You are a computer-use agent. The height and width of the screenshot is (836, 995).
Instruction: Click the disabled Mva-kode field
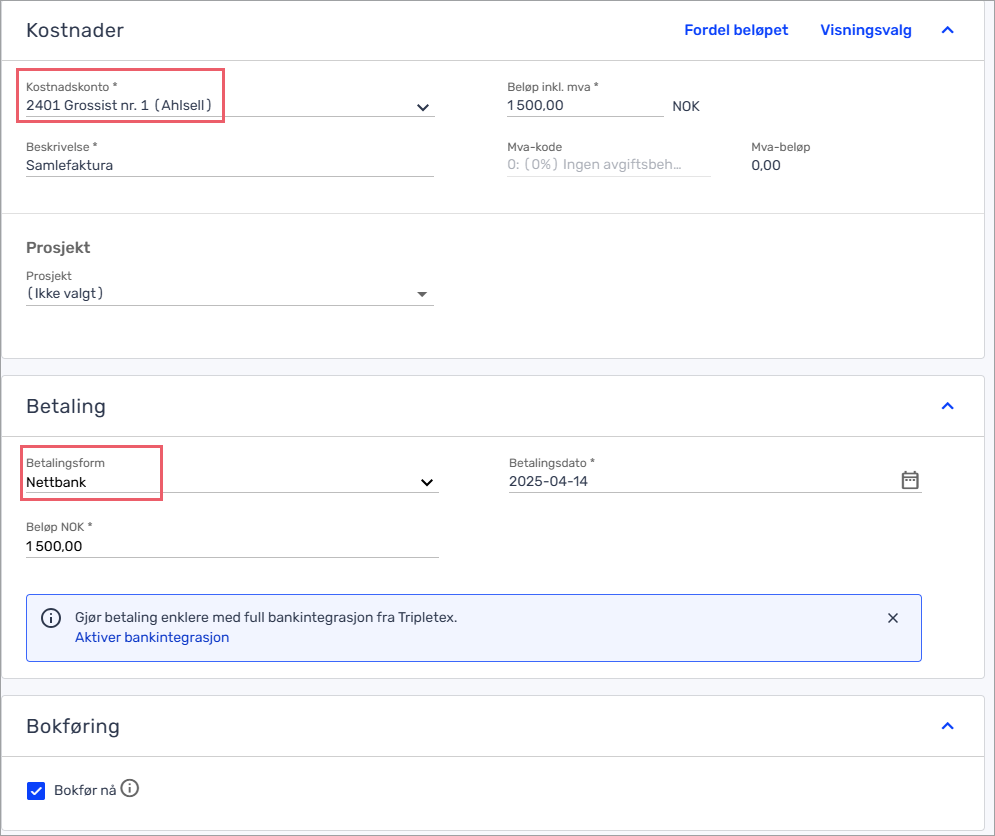click(608, 165)
